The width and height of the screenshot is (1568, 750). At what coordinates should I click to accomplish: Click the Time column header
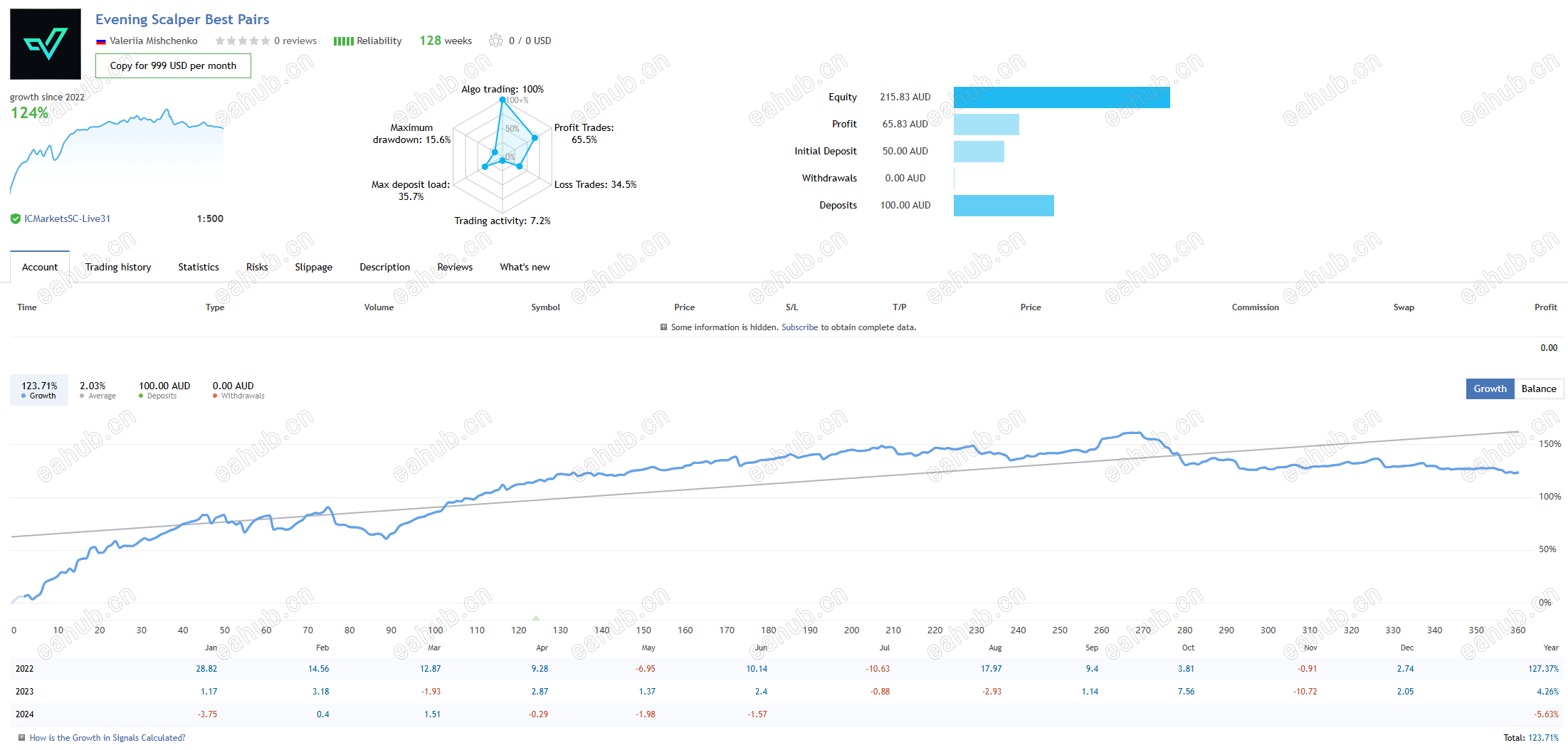(27, 307)
